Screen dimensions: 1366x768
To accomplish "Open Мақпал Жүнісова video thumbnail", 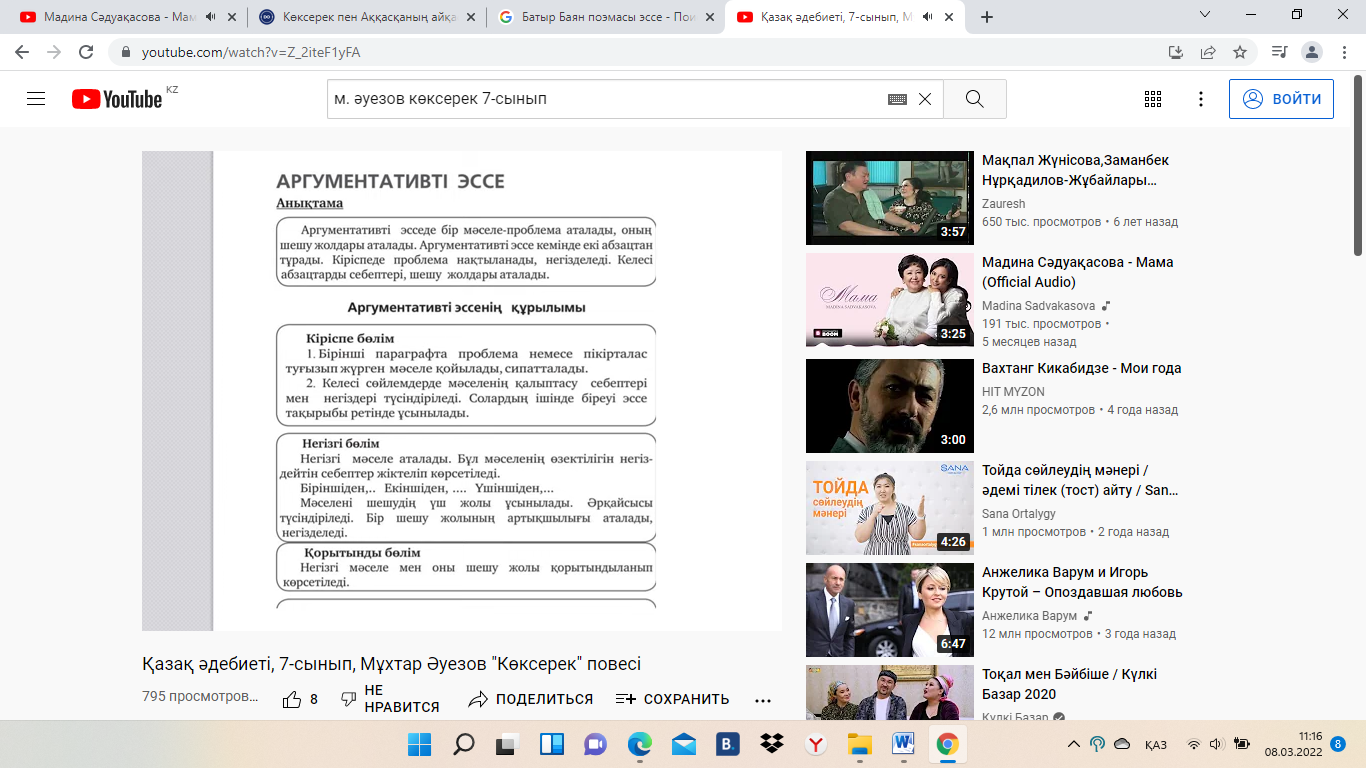I will pyautogui.click(x=890, y=198).
